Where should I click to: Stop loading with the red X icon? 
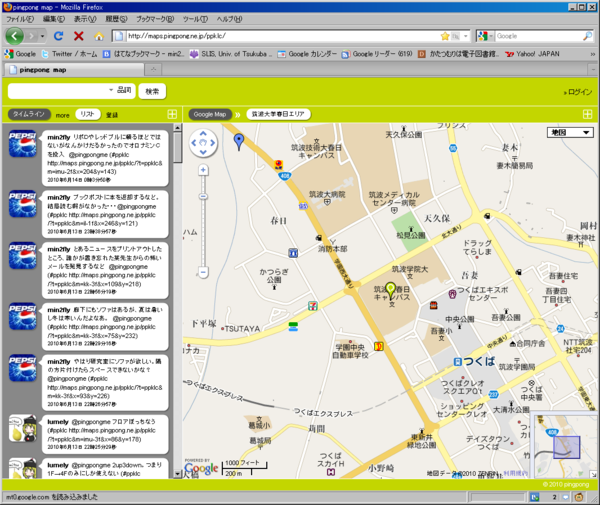[79, 36]
